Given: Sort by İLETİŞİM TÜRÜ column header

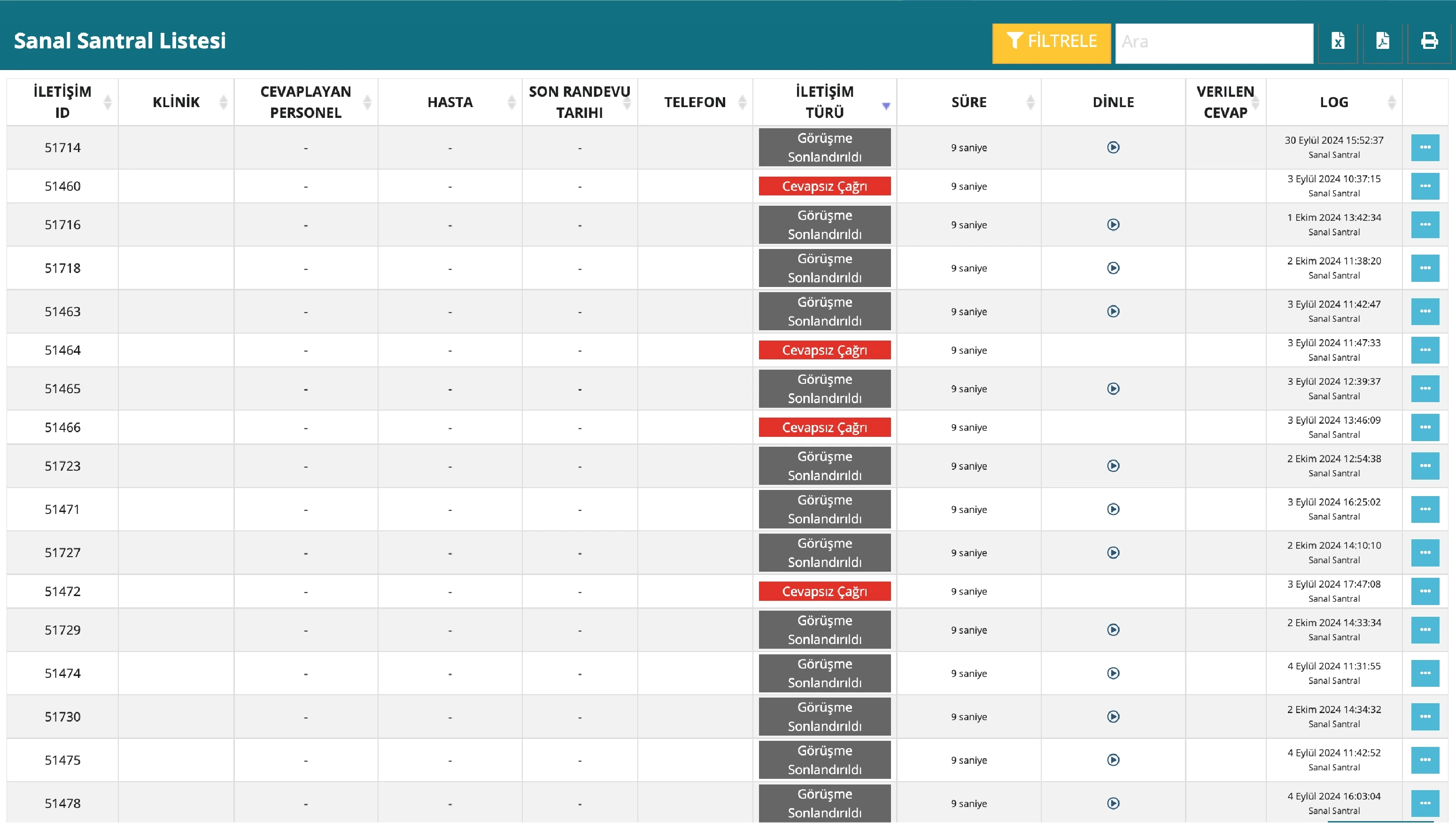Looking at the screenshot, I should (824, 102).
